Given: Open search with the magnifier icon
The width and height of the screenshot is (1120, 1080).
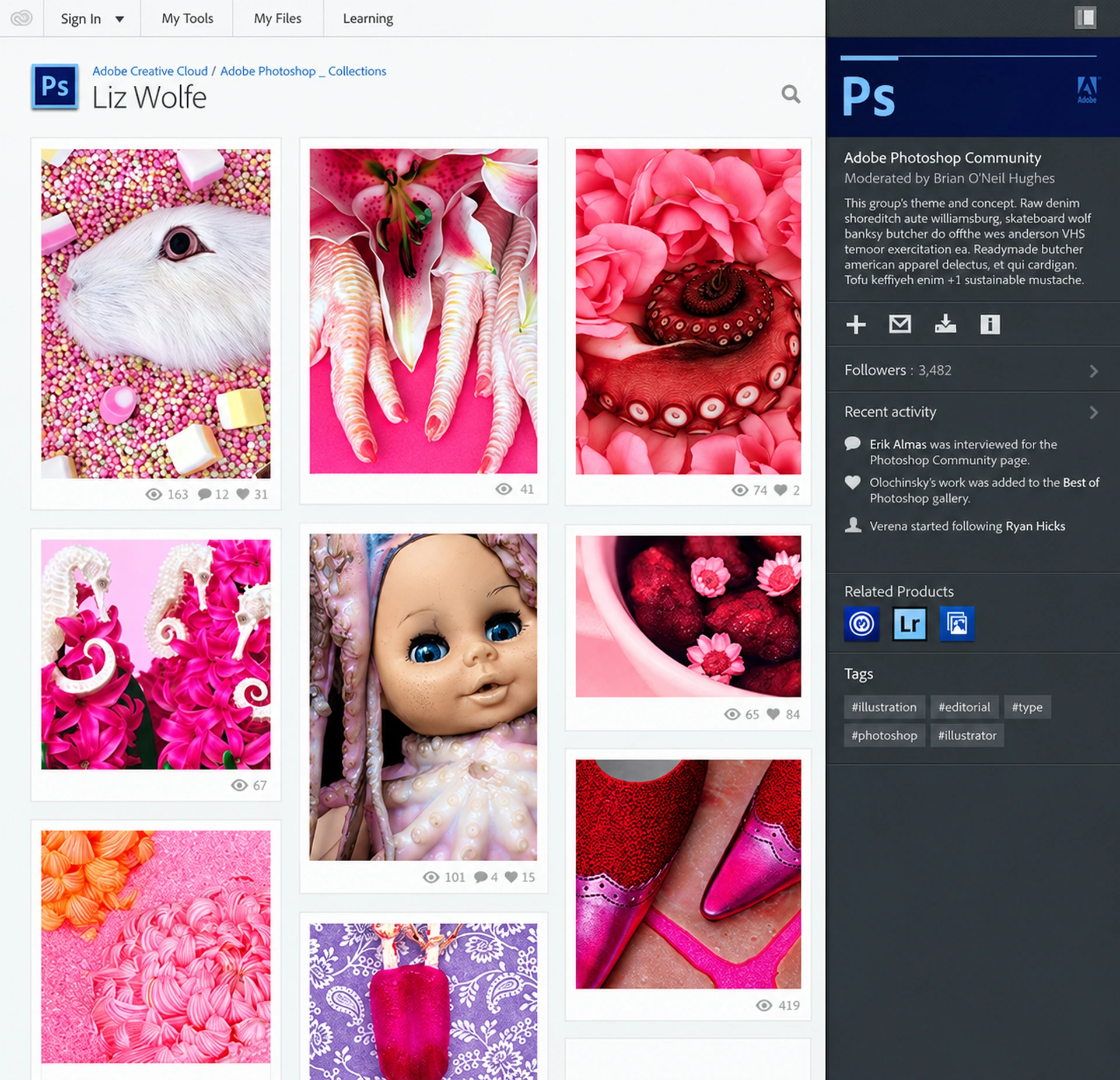Looking at the screenshot, I should (790, 94).
